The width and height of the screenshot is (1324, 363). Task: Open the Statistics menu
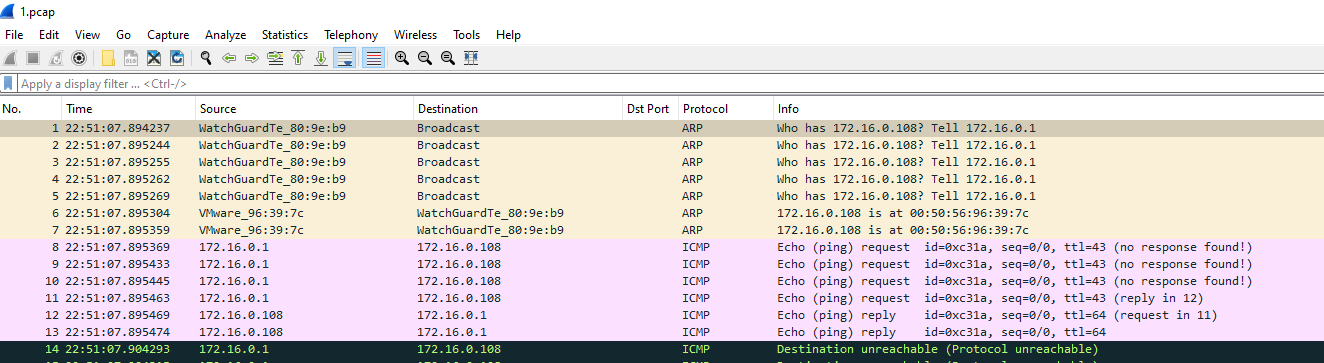[x=285, y=35]
